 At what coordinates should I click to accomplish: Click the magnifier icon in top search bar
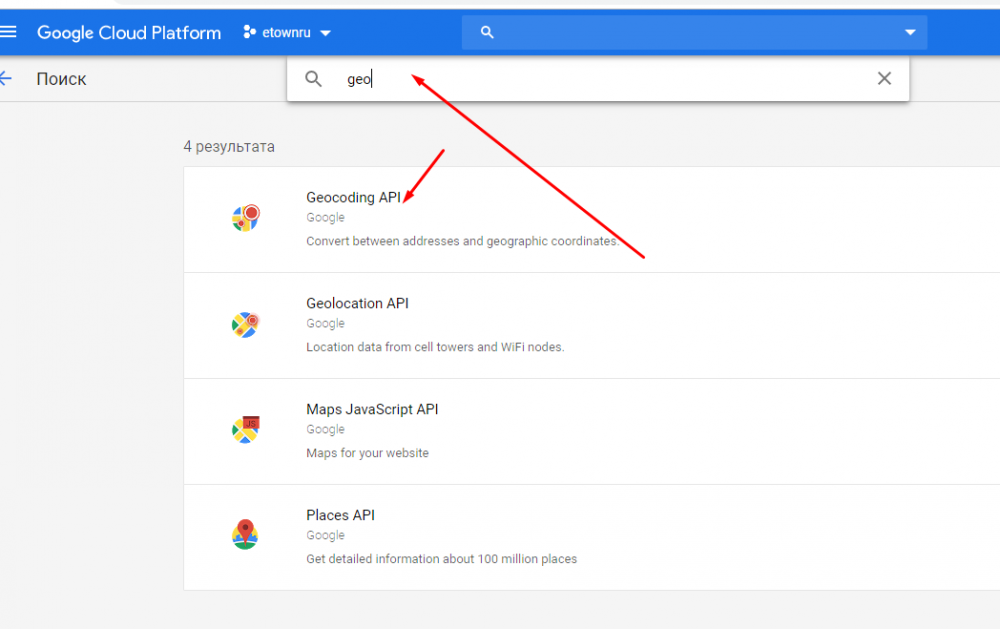coord(487,33)
